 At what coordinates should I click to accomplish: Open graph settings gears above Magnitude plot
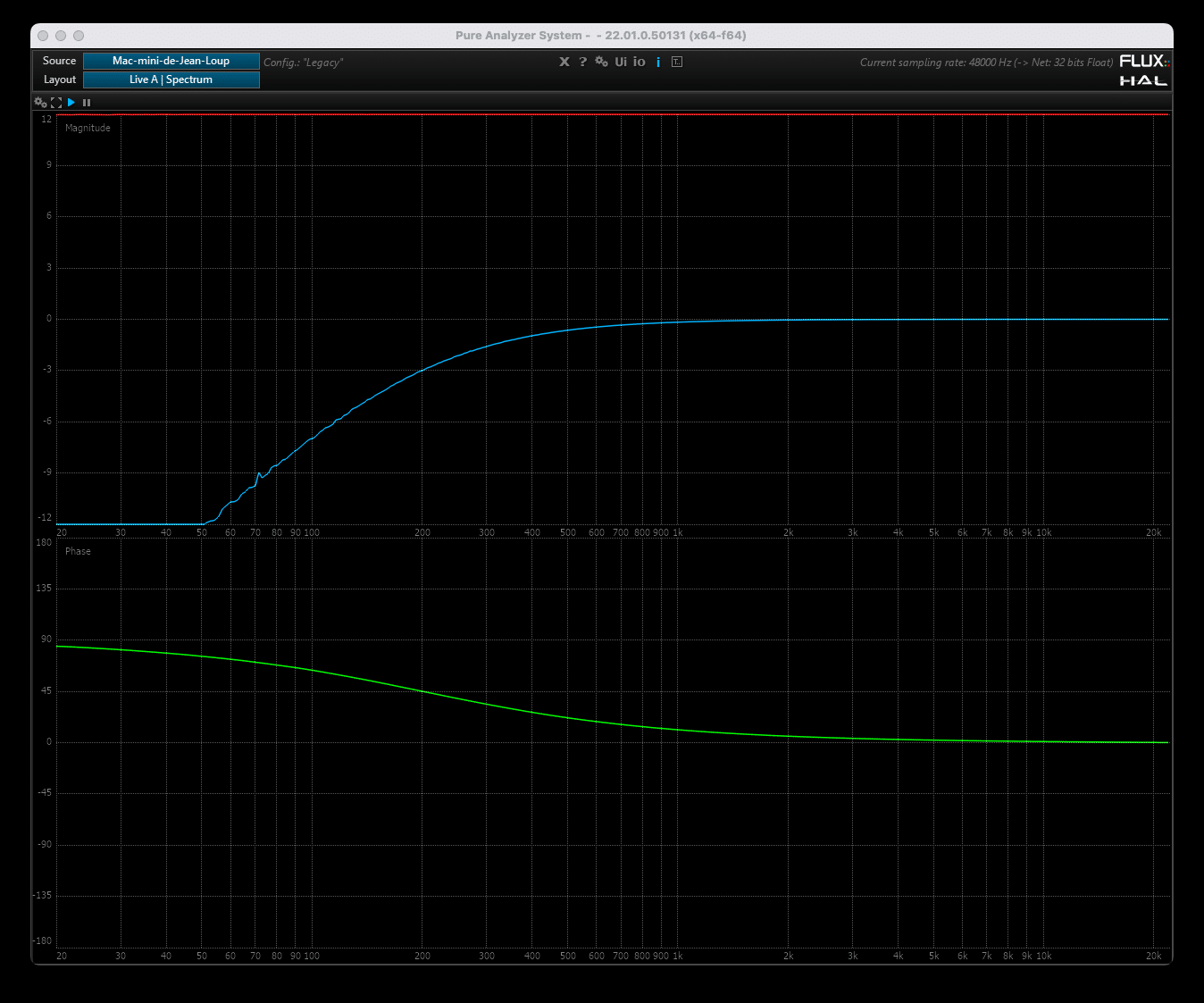pyautogui.click(x=40, y=103)
